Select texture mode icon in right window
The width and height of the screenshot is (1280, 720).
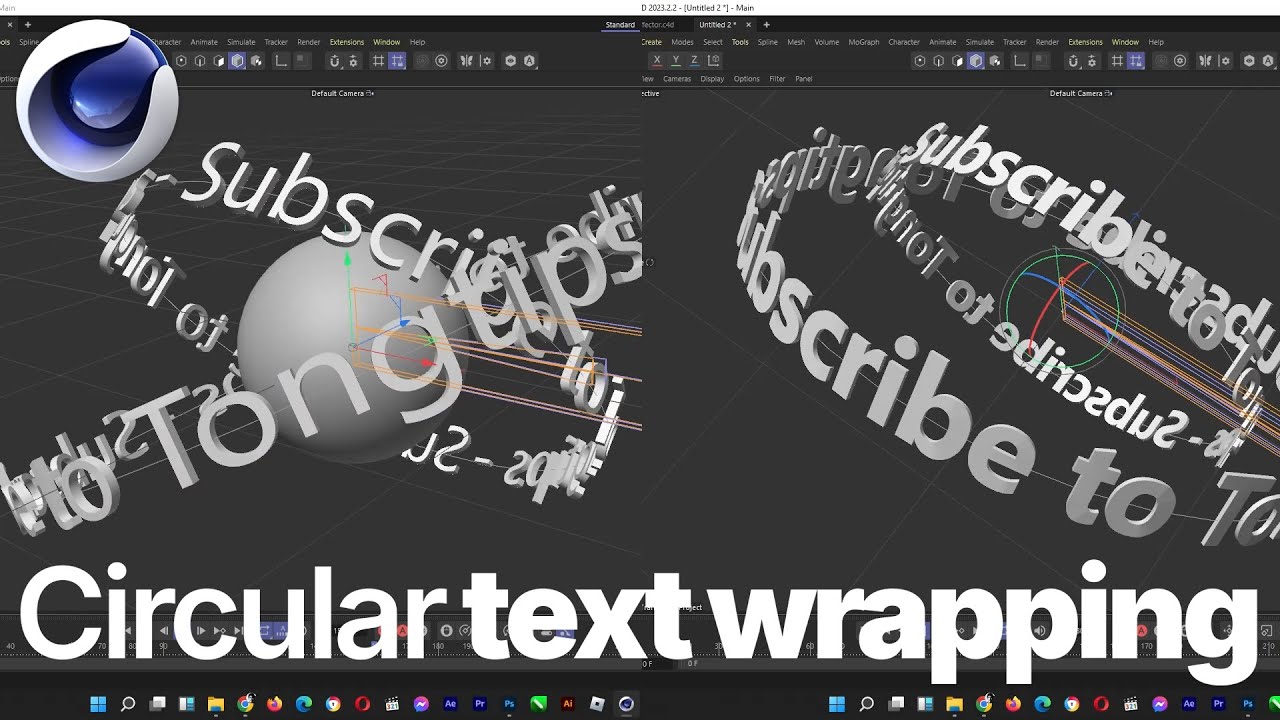(995, 61)
